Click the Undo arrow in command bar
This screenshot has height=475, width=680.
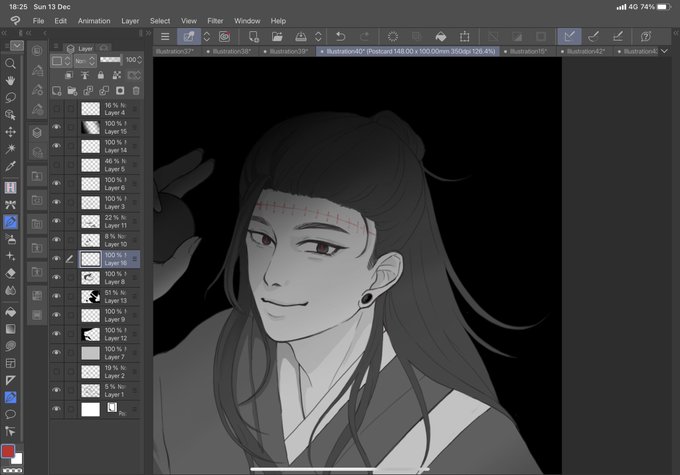tap(341, 37)
